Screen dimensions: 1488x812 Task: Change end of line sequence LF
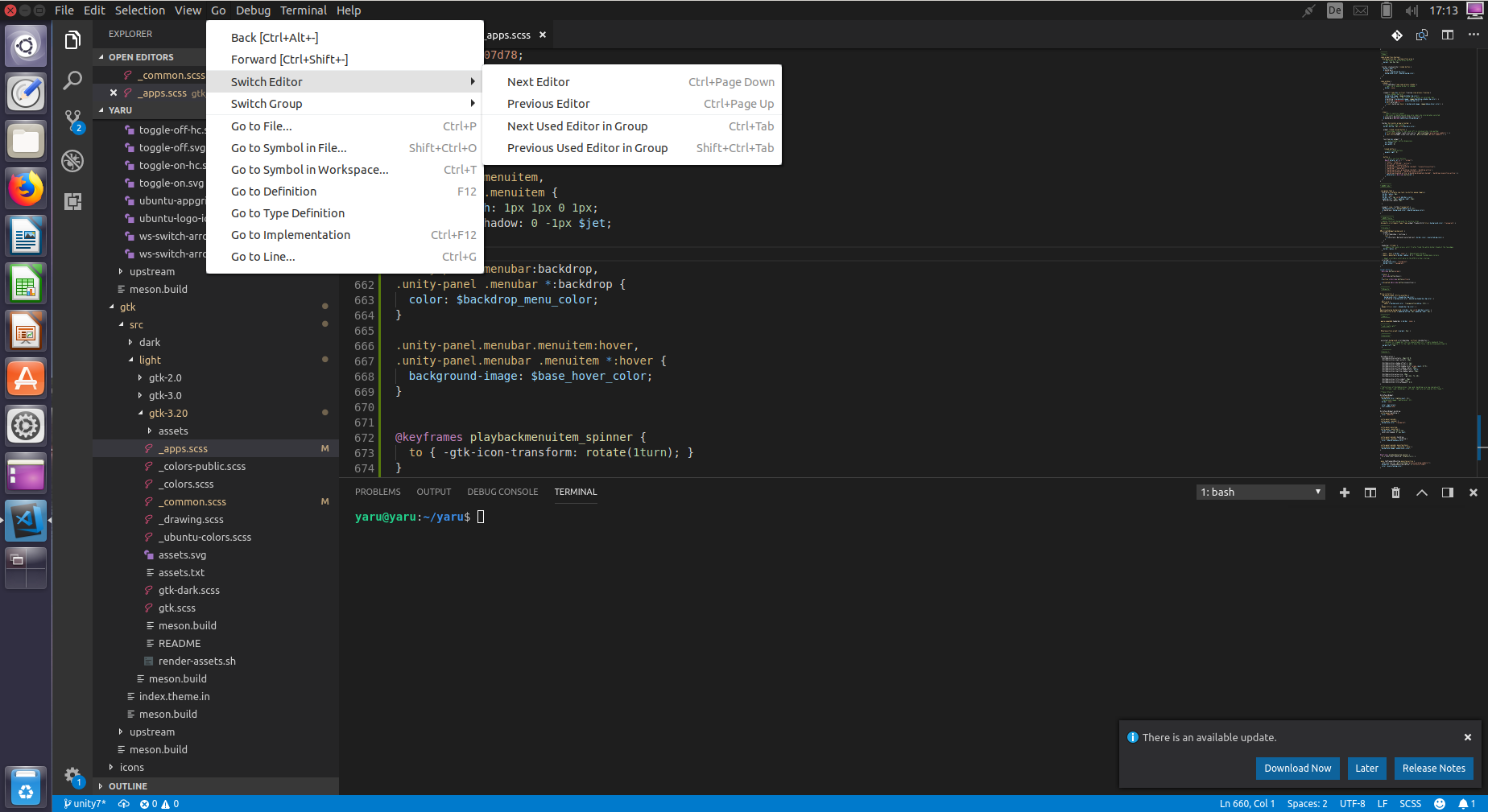point(1382,804)
